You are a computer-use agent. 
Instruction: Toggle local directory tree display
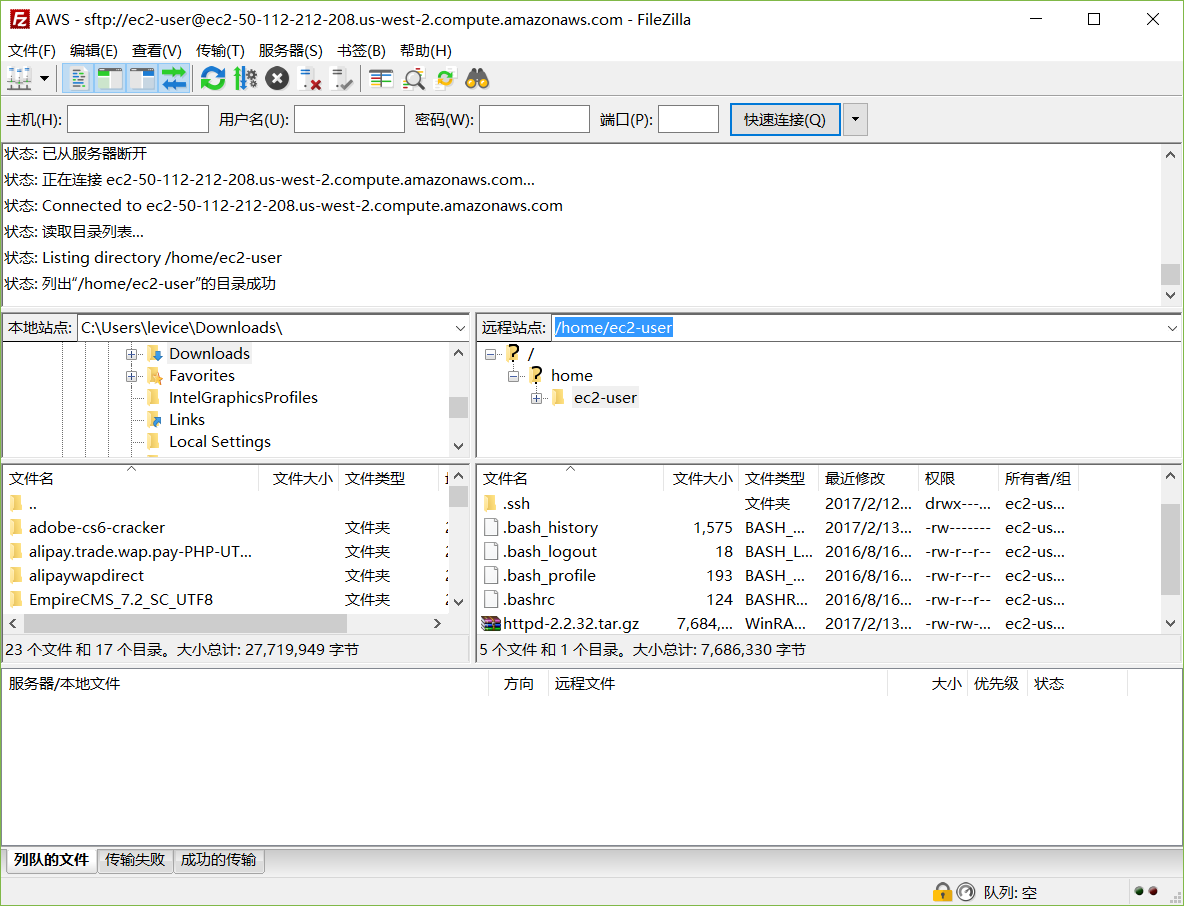tap(110, 79)
